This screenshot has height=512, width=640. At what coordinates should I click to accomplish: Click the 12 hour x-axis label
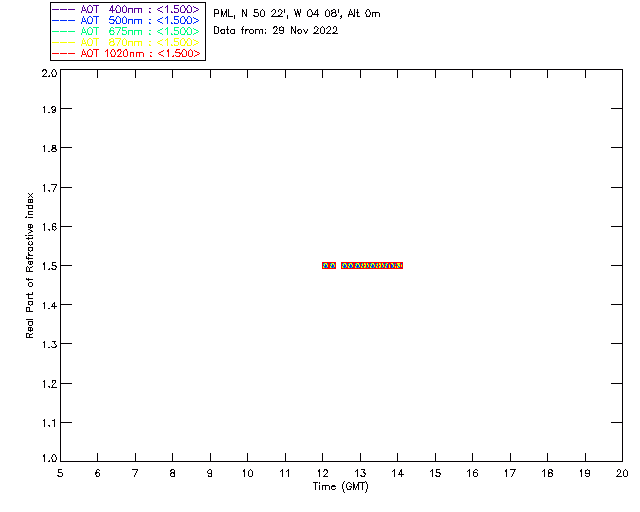pyautogui.click(x=322, y=473)
